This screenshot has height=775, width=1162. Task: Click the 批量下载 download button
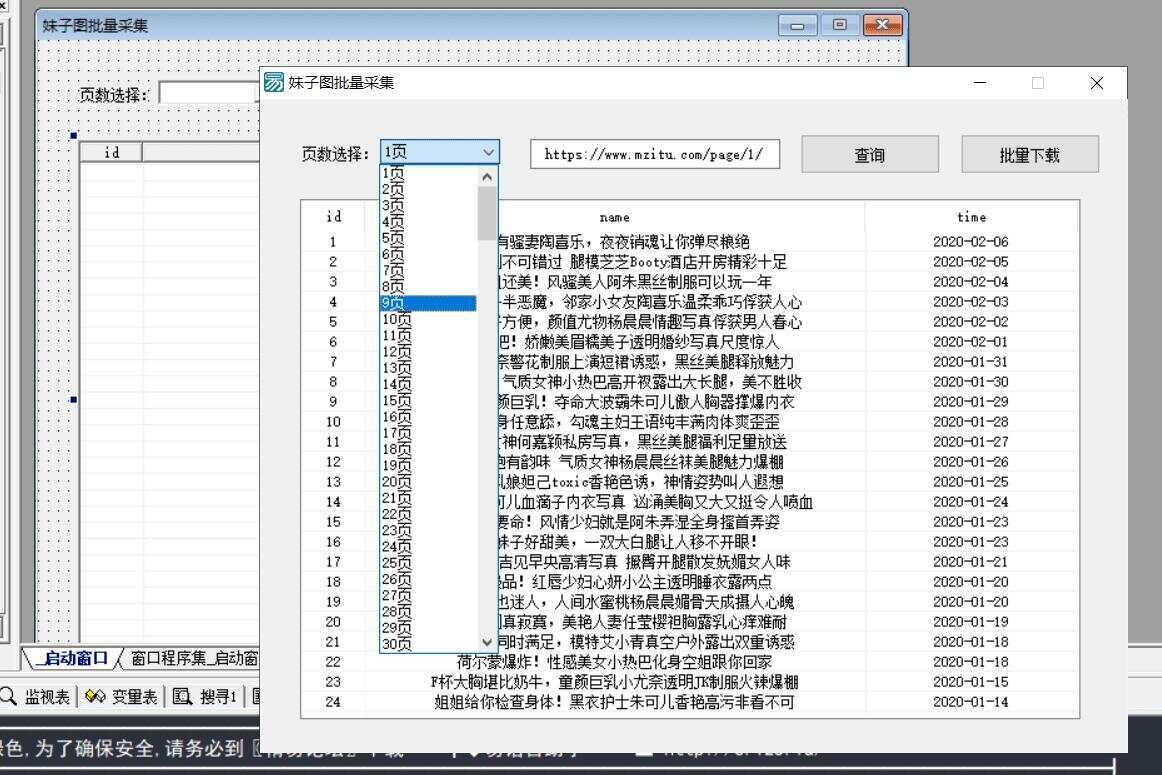(1030, 153)
